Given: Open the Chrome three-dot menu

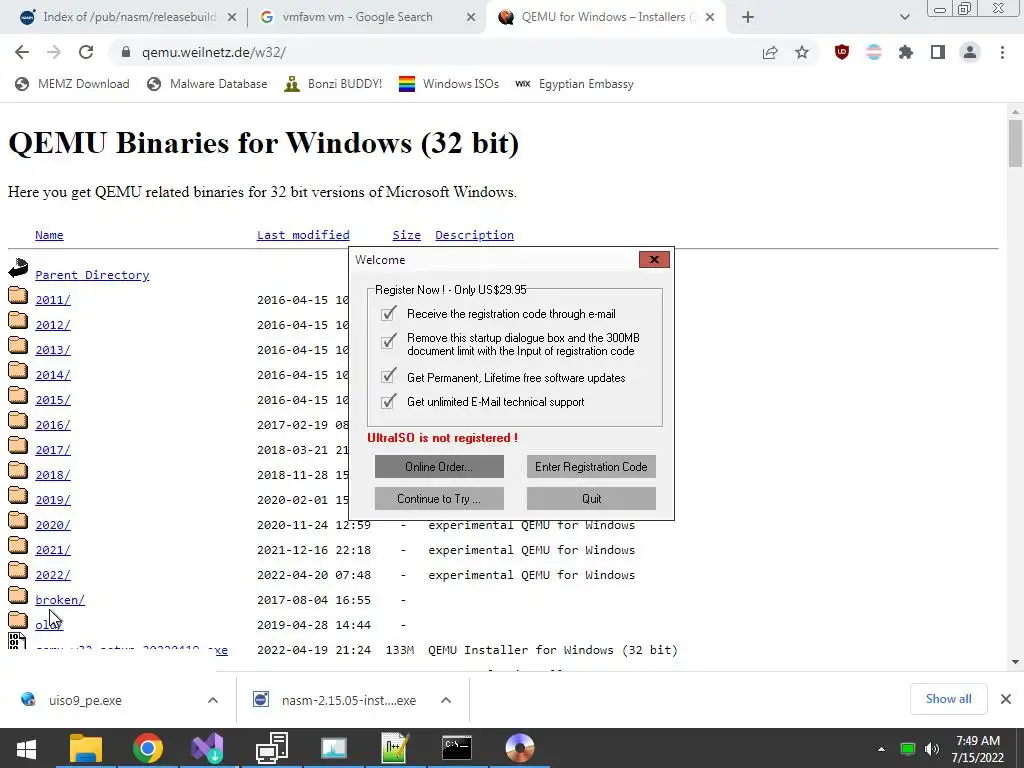Looking at the screenshot, I should (x=1002, y=52).
